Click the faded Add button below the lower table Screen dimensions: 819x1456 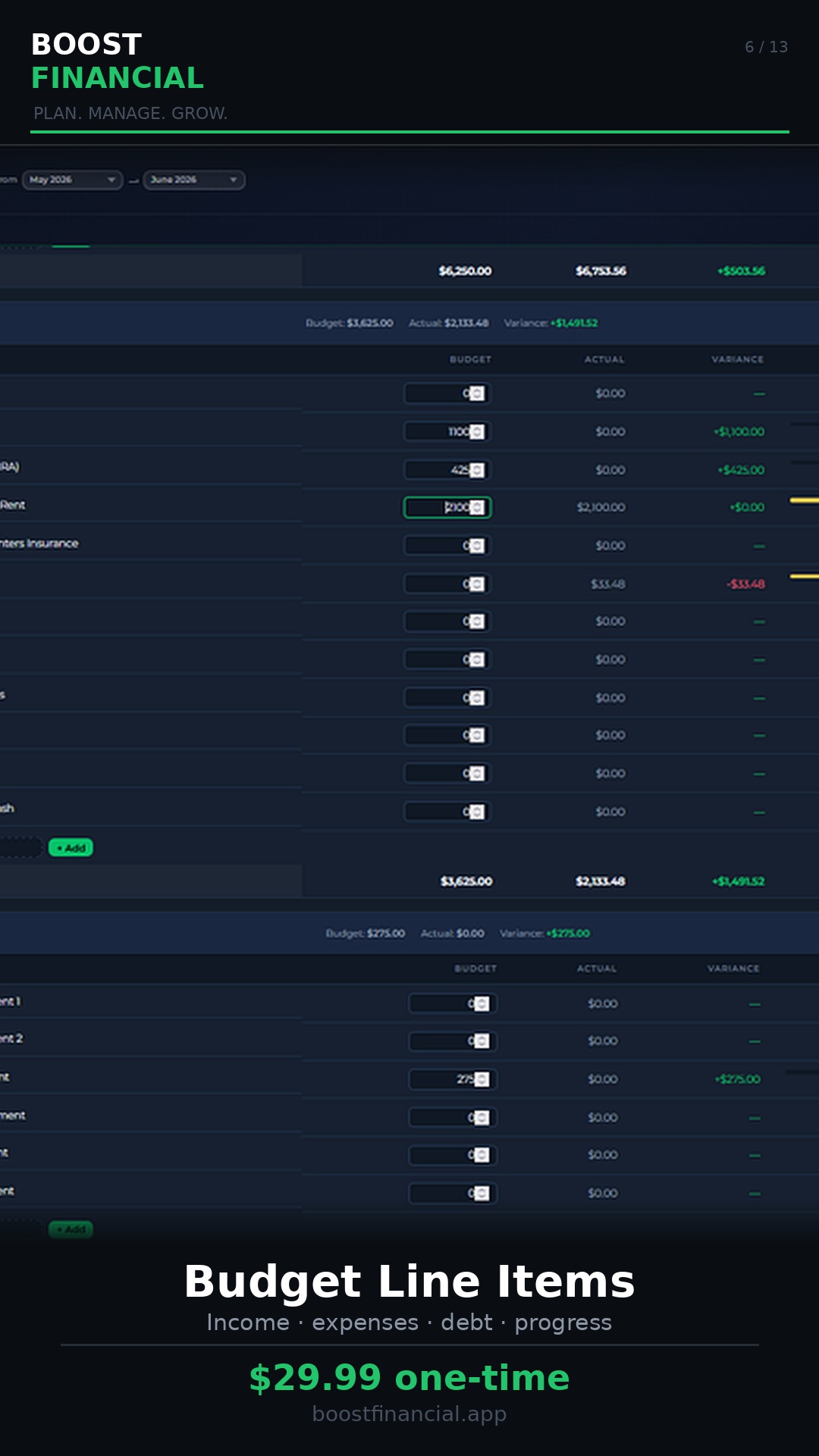[x=71, y=1229]
